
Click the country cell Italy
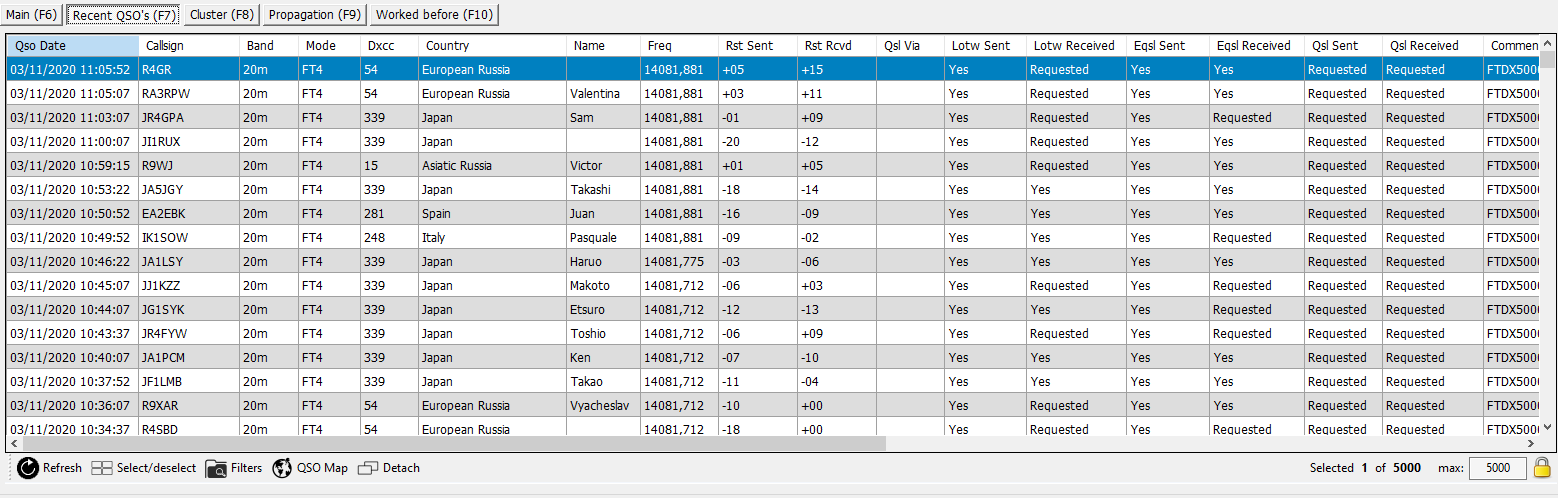(433, 238)
